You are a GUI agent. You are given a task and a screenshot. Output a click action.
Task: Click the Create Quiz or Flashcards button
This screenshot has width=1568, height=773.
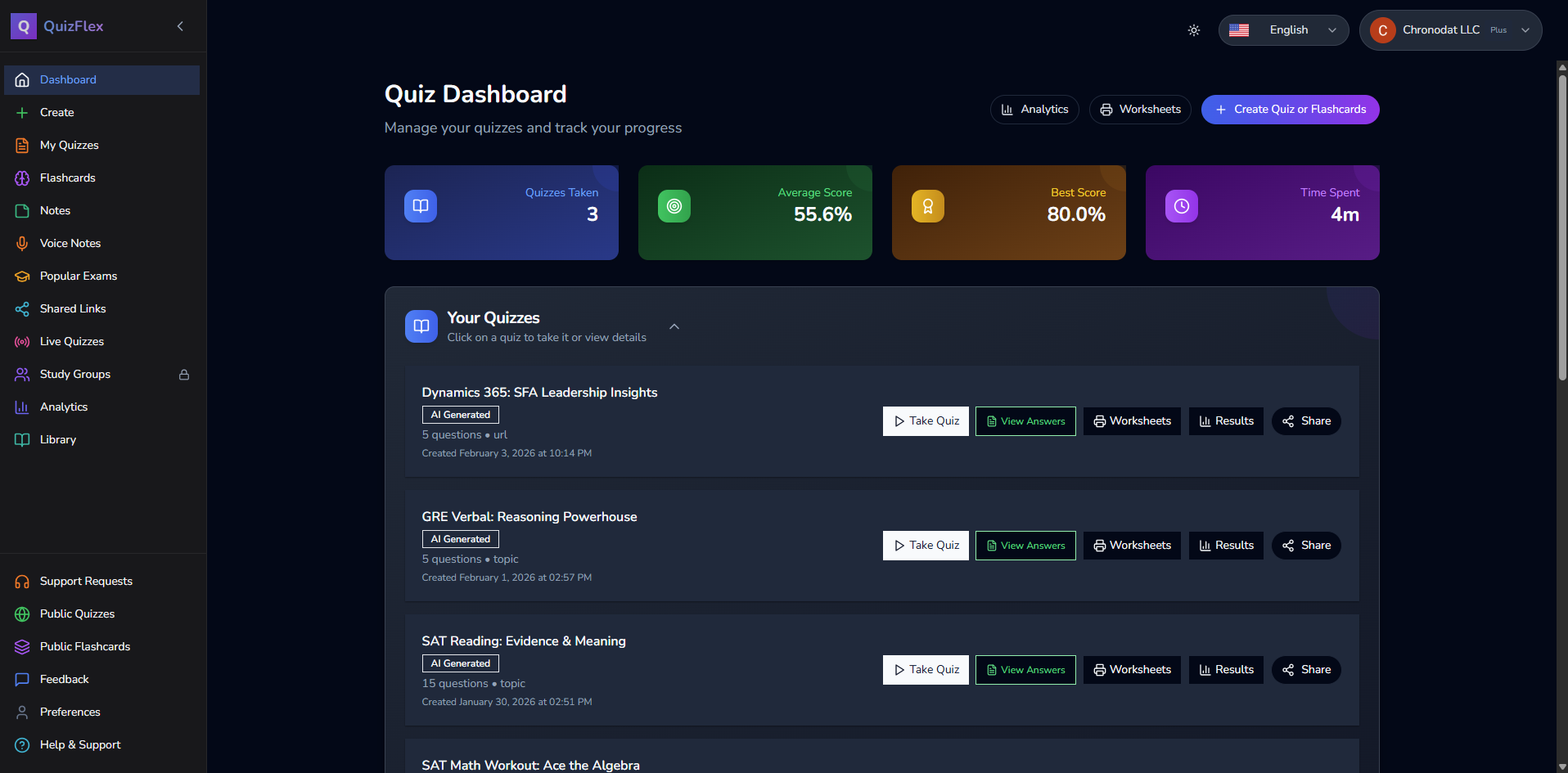point(1290,109)
